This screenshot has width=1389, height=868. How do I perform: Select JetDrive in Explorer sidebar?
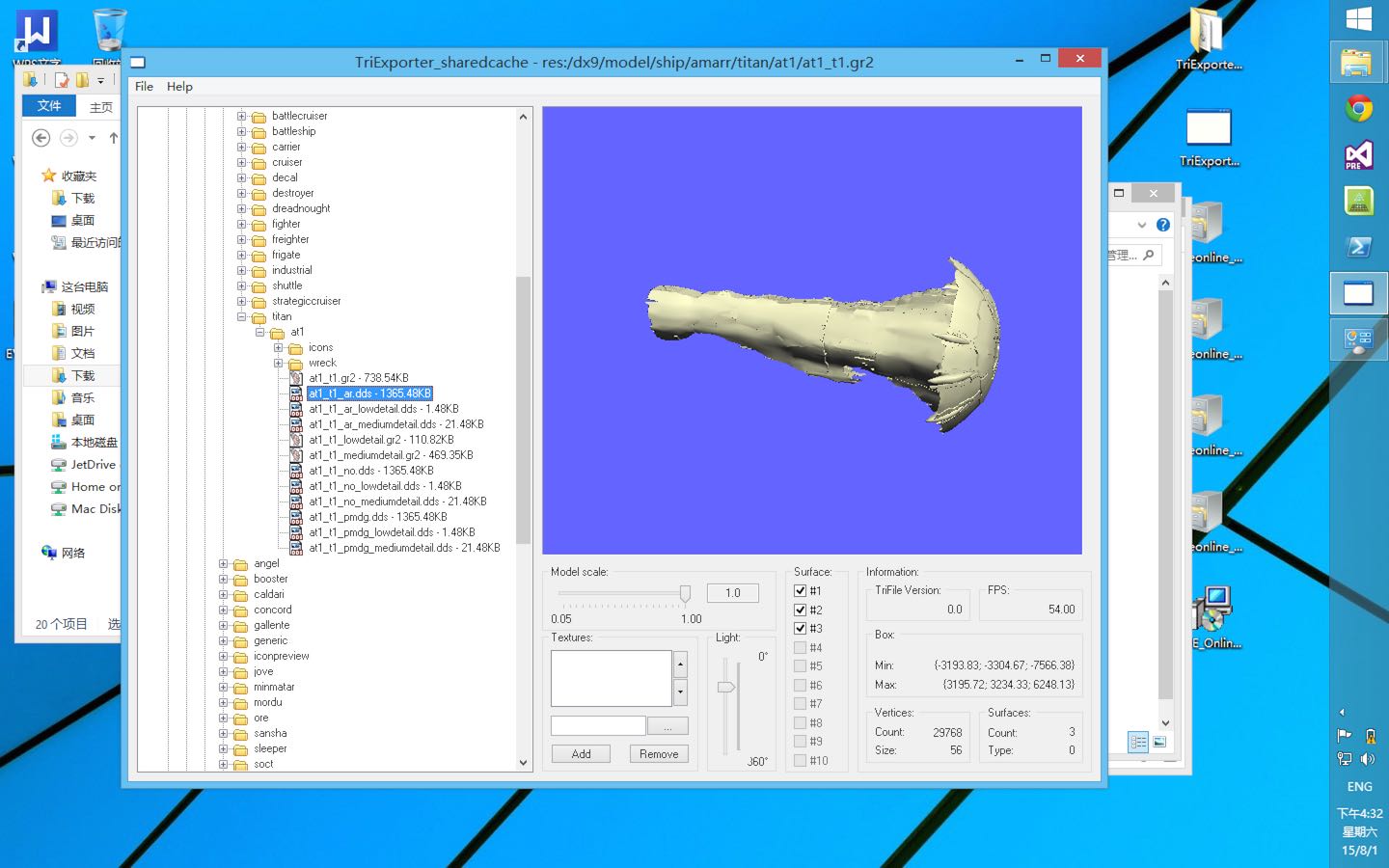pyautogui.click(x=83, y=464)
